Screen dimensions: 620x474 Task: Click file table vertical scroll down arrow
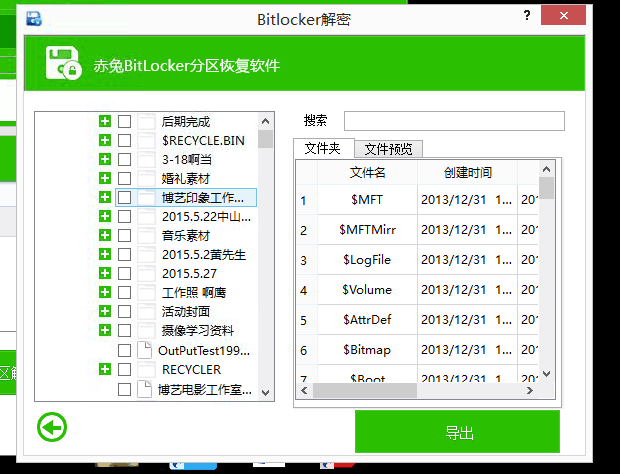(x=546, y=374)
